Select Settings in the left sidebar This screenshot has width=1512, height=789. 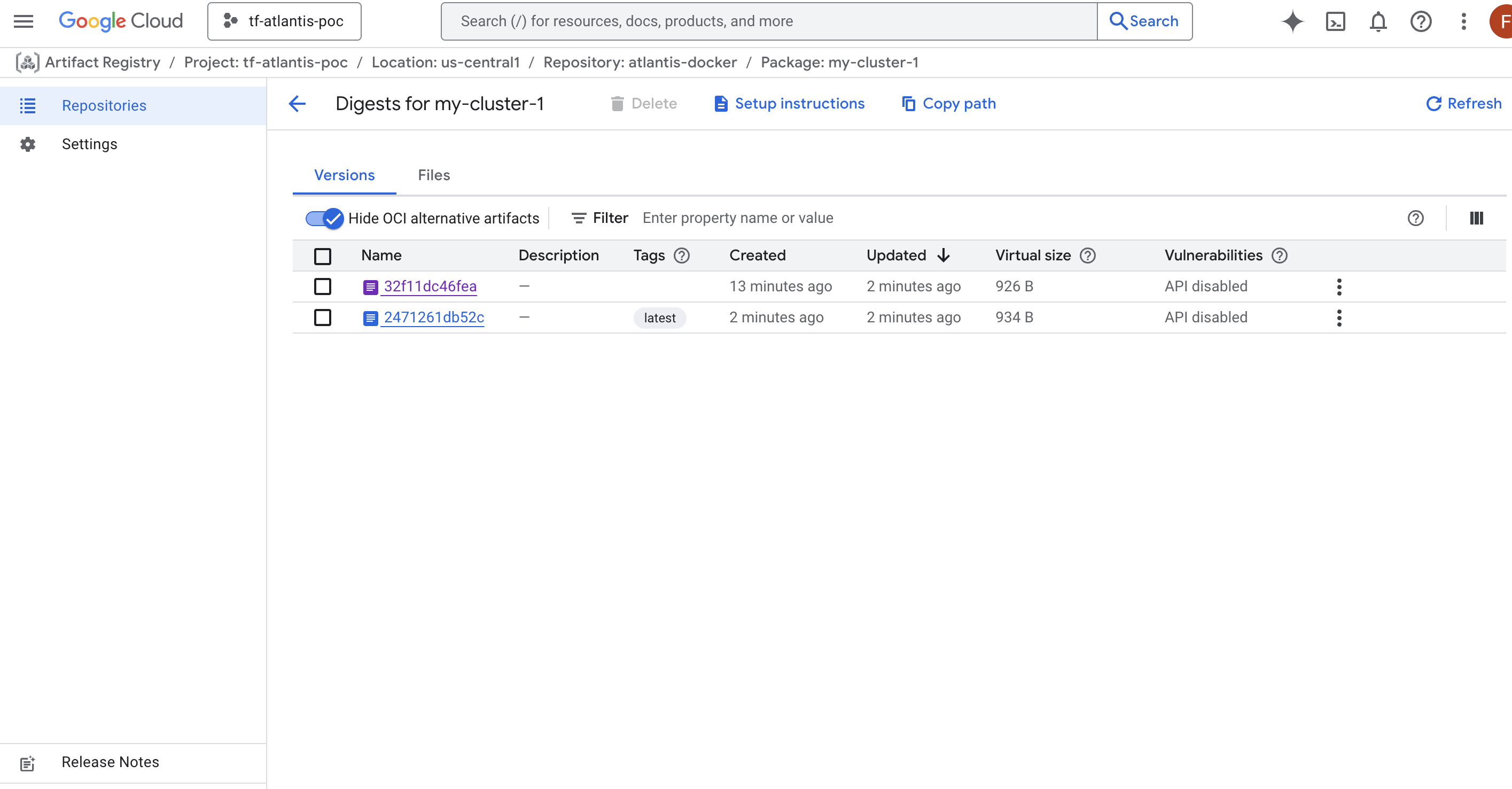click(89, 144)
